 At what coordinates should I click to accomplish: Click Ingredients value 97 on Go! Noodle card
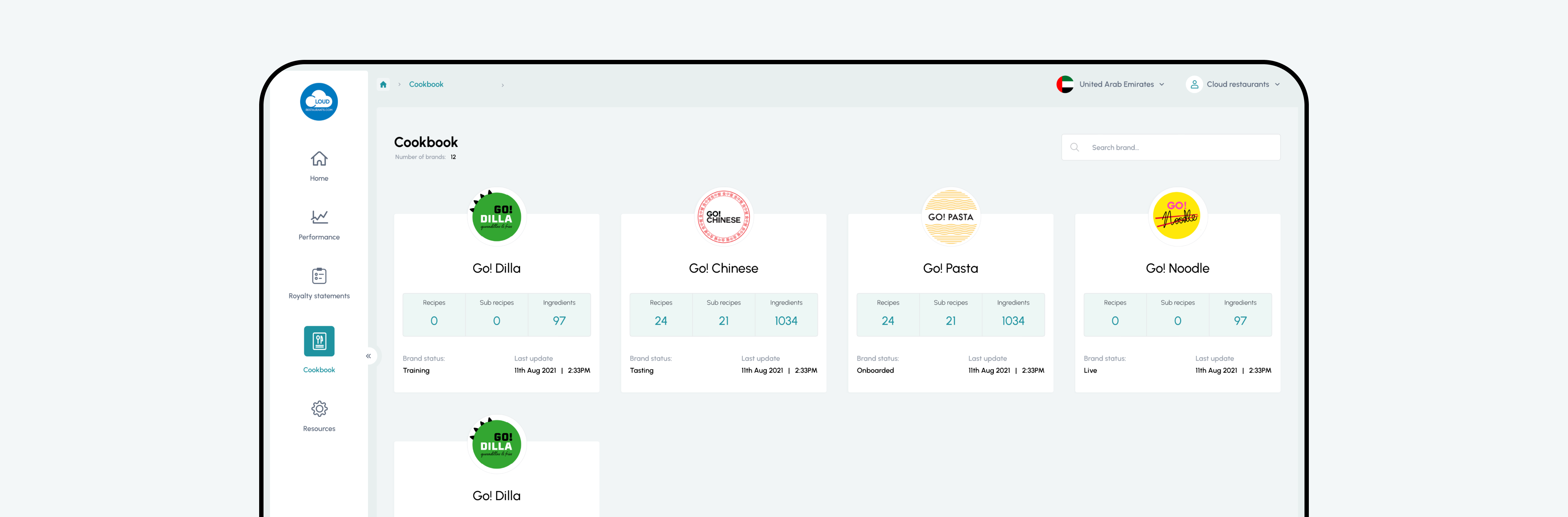pos(1241,321)
